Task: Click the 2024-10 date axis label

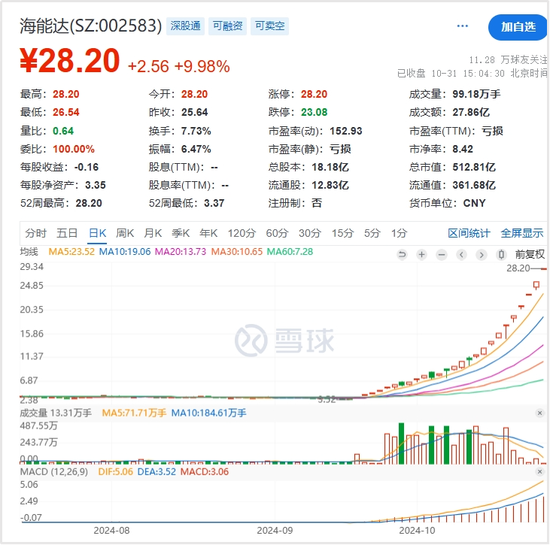Action: click(417, 531)
